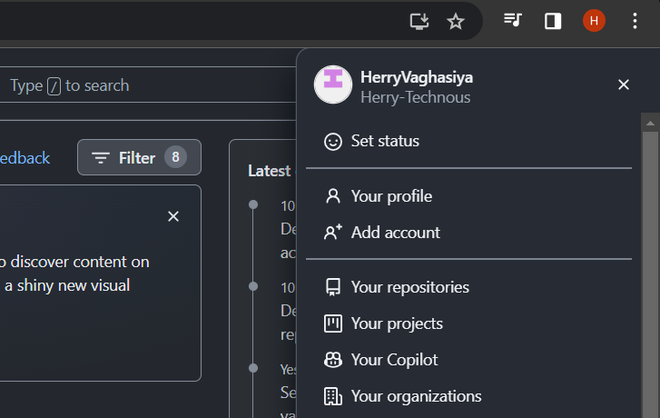Click the Your repositories book icon
This screenshot has width=660, height=418.
click(333, 287)
